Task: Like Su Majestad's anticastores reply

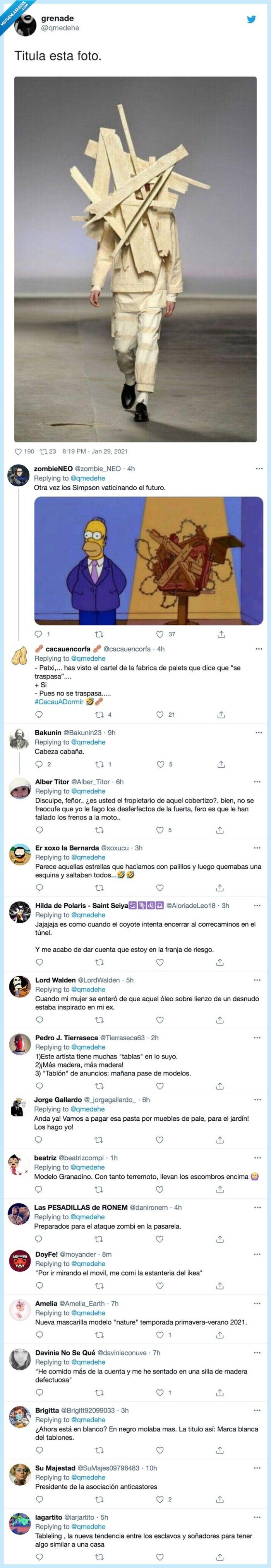Action: coord(160,1500)
